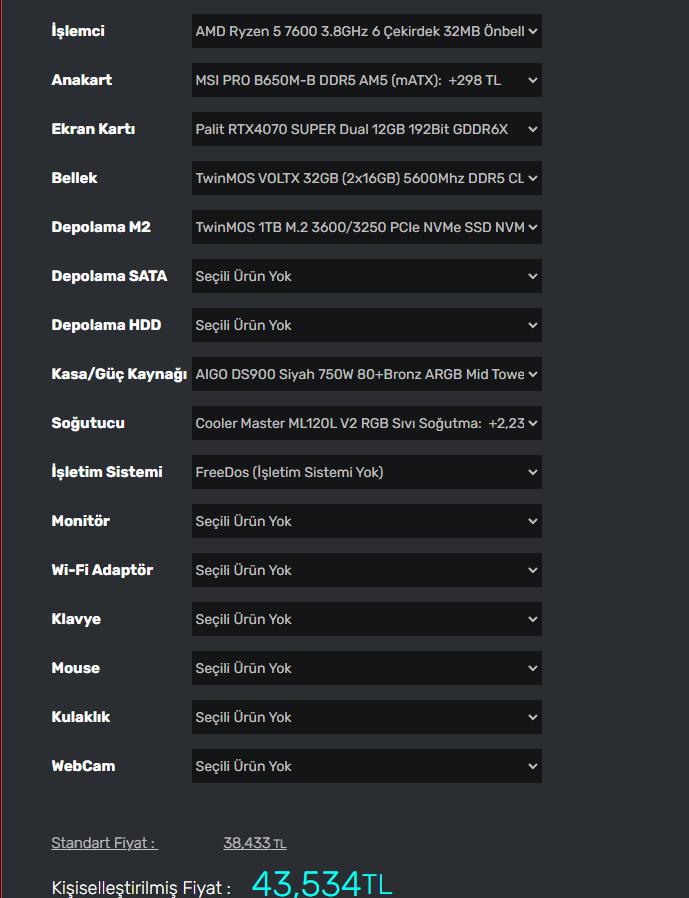Click the Standart Fiyat label
This screenshot has height=898, width=689.
coord(104,843)
